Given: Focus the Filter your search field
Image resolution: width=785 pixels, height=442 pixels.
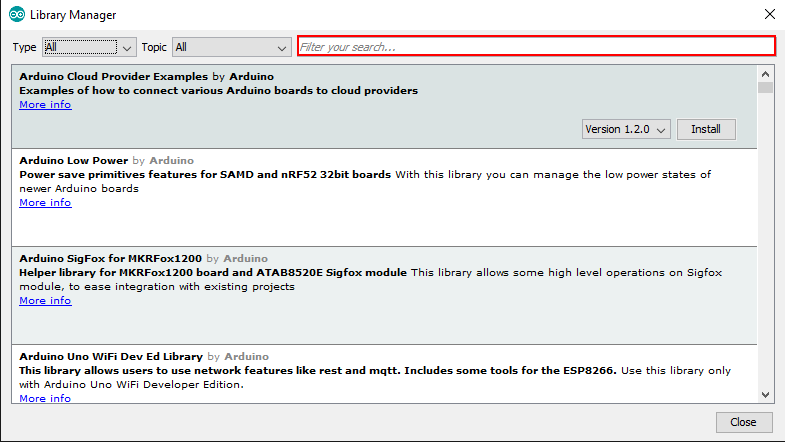Looking at the screenshot, I should (536, 47).
